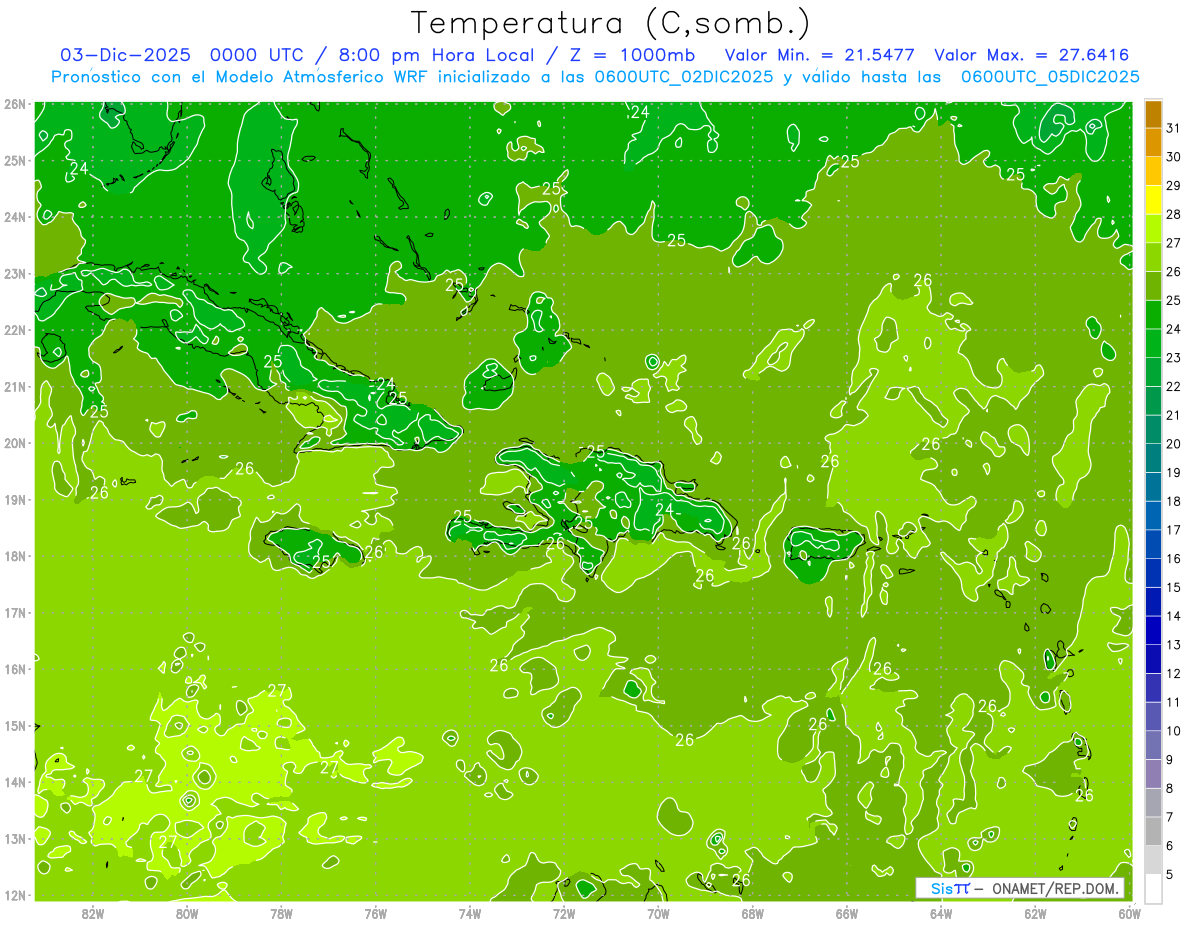Click the "18" label on the color scale

pos(1174,501)
